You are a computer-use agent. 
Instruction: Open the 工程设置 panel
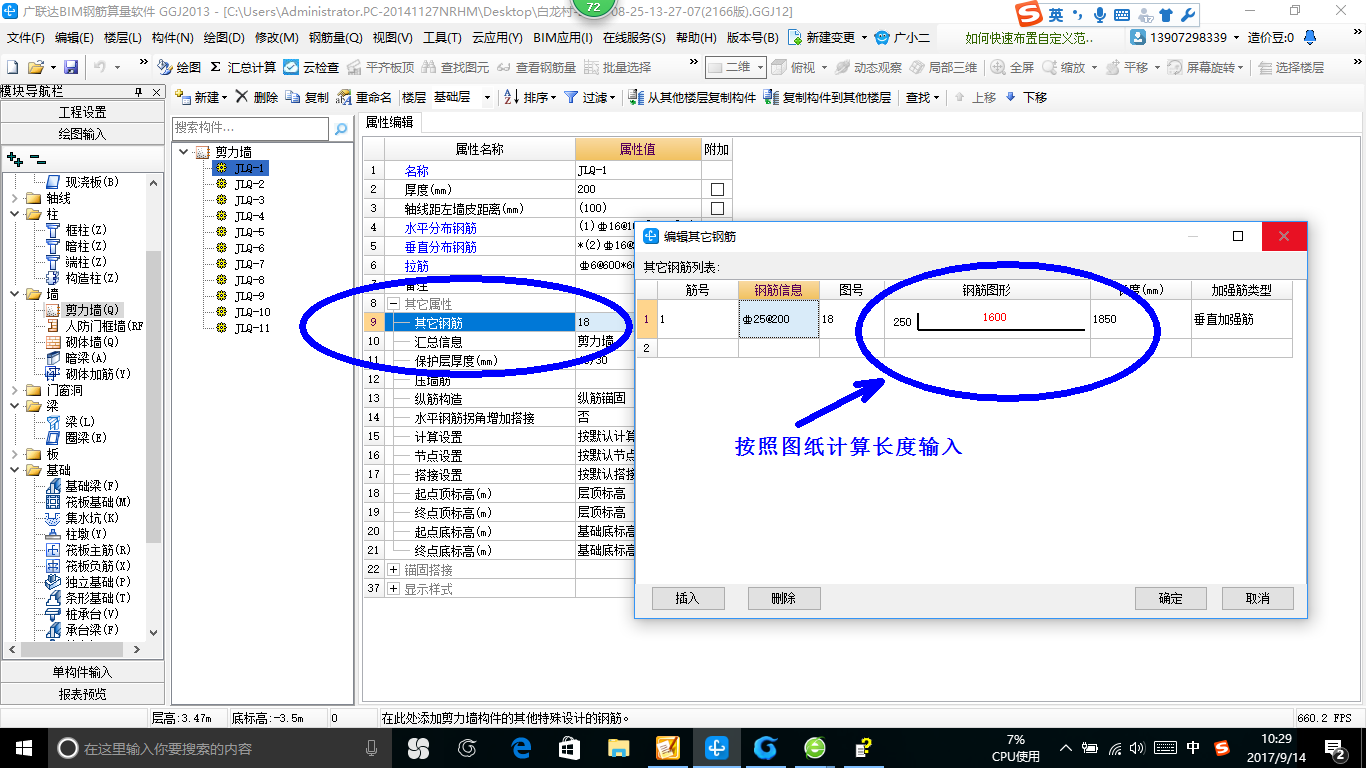[x=82, y=112]
